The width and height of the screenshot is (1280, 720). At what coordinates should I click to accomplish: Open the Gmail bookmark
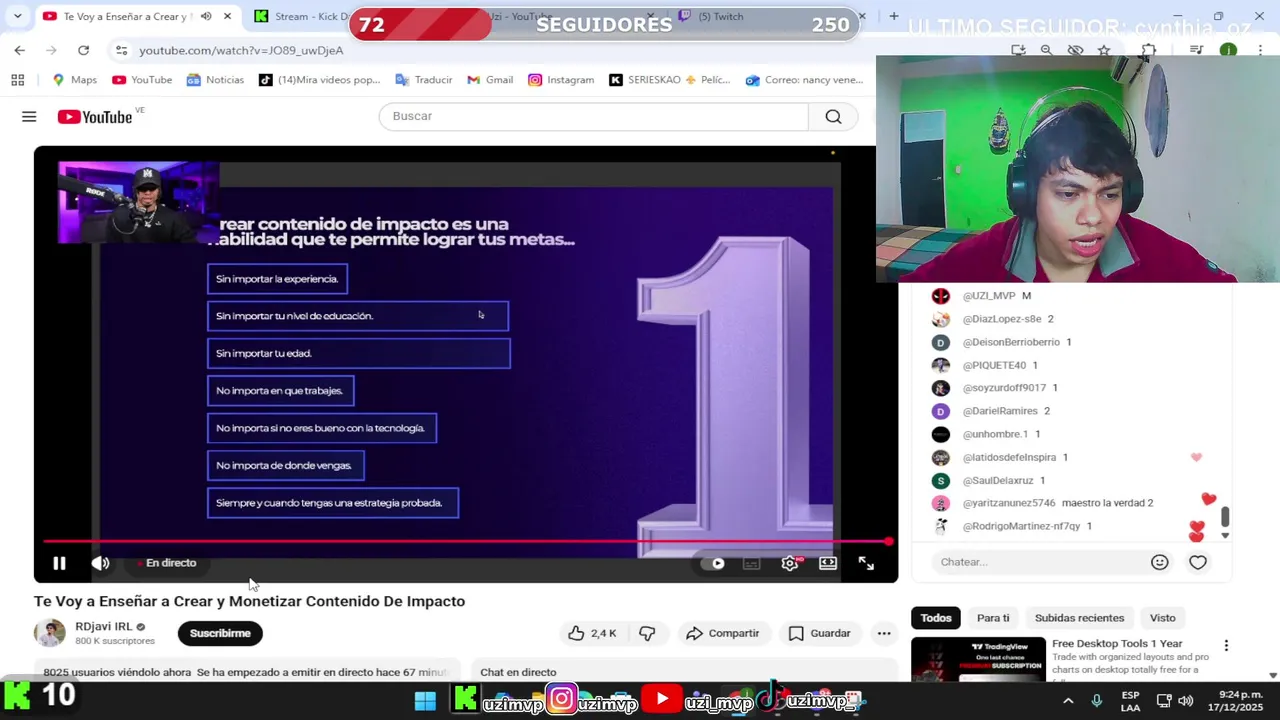[x=490, y=80]
